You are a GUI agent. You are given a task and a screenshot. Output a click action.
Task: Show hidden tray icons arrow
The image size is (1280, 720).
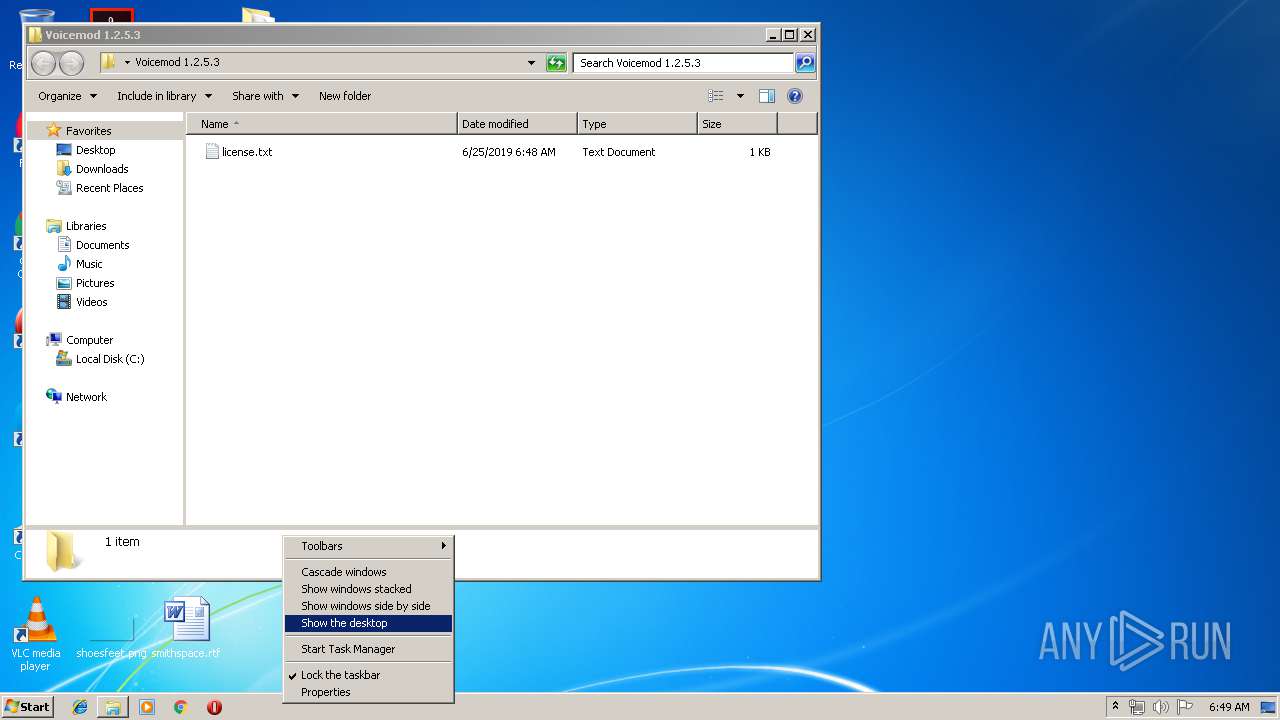click(x=1116, y=706)
